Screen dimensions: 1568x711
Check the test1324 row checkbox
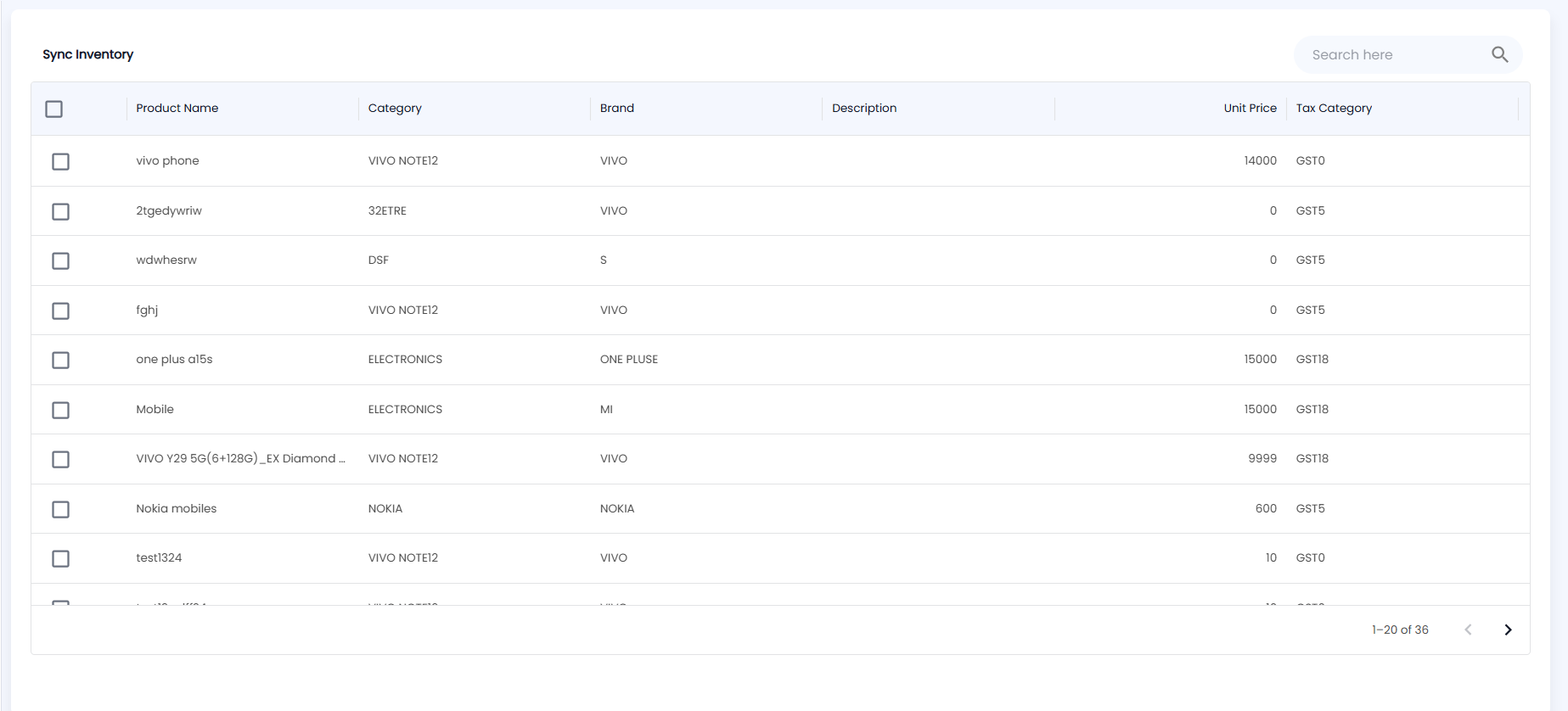coord(60,558)
